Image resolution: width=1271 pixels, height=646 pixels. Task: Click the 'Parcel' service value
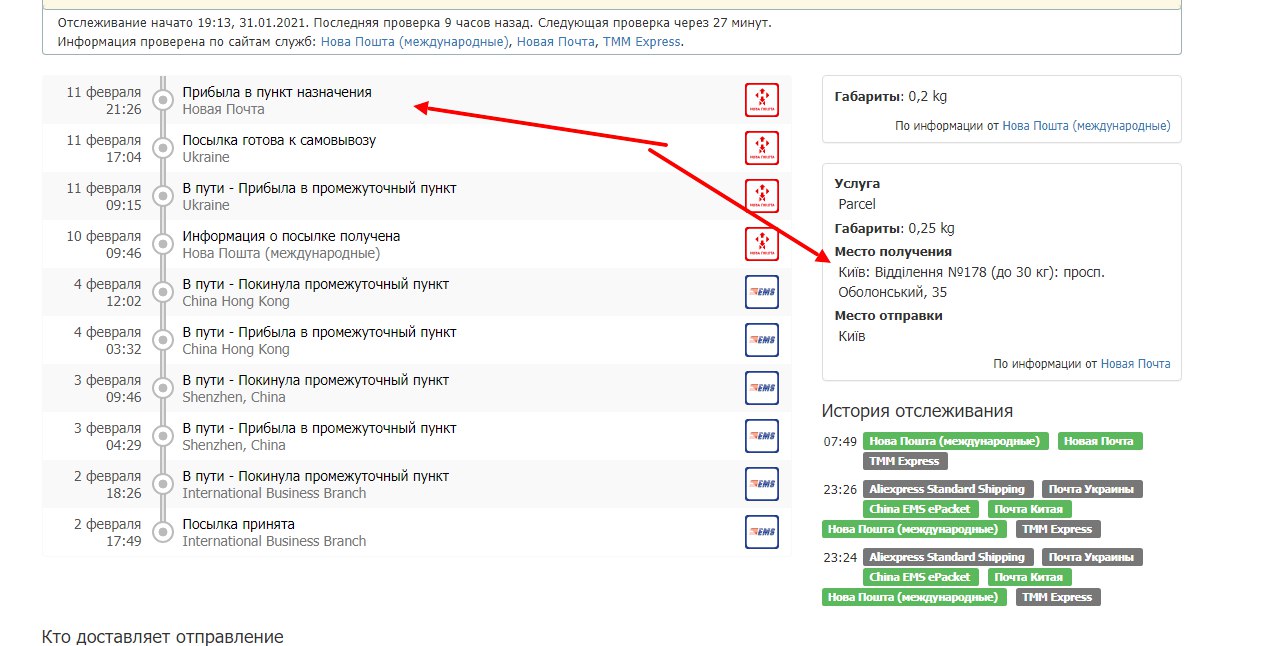point(857,204)
